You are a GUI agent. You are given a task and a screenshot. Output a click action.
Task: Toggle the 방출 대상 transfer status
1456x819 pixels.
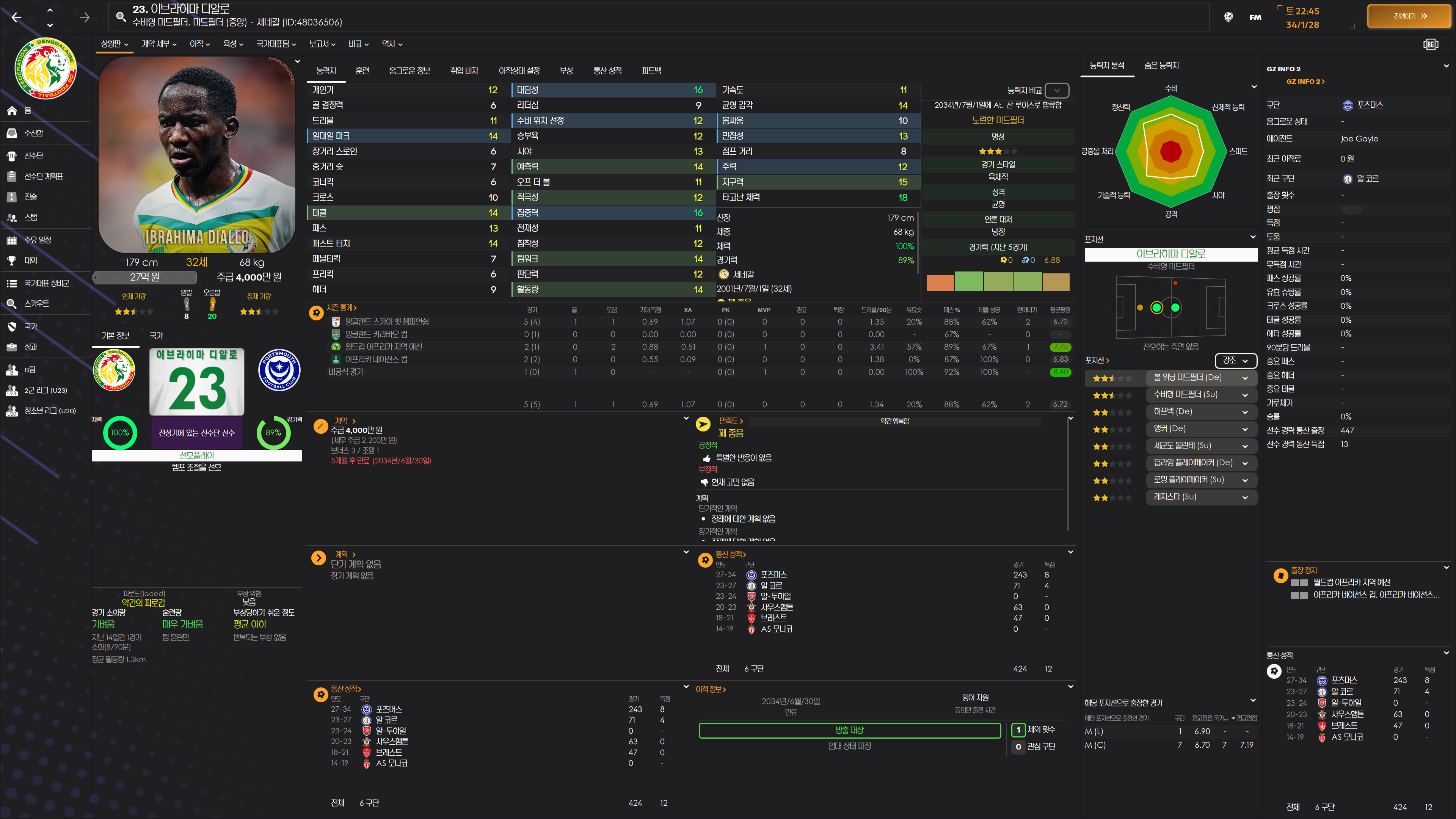(849, 730)
